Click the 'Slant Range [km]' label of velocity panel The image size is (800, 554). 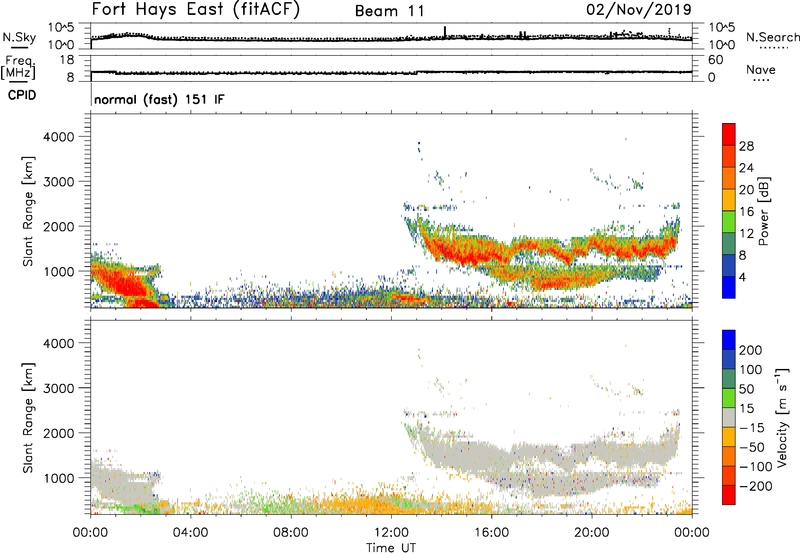(x=28, y=417)
